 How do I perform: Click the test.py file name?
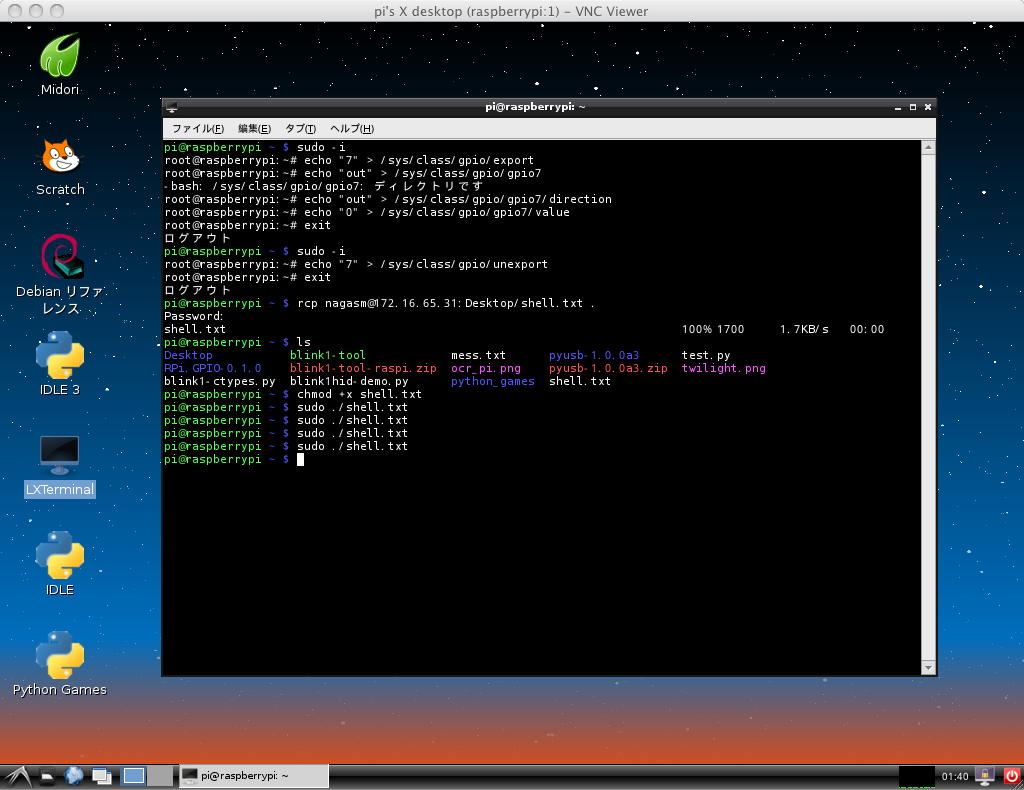(706, 355)
